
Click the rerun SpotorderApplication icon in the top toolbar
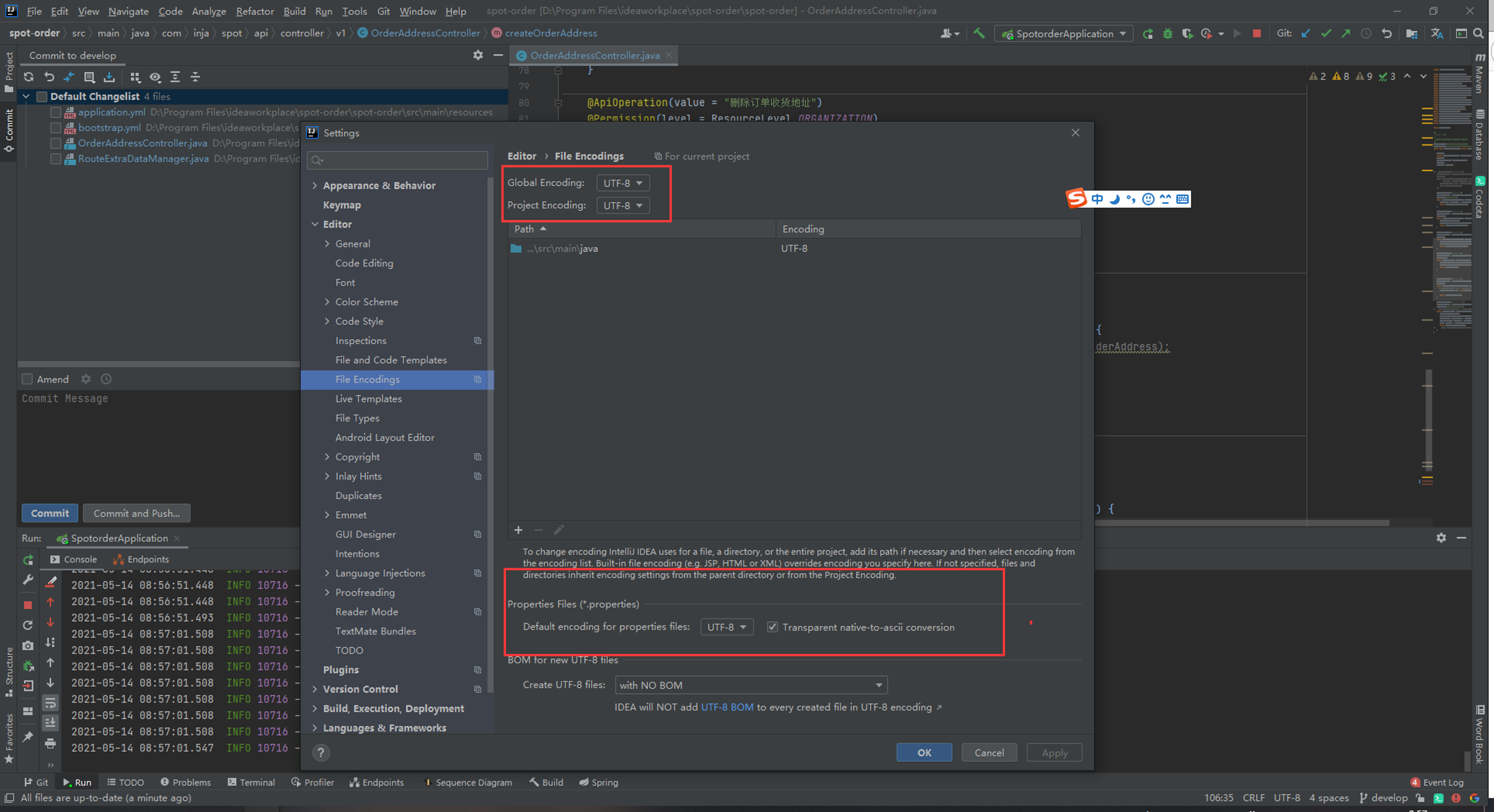[x=1148, y=33]
